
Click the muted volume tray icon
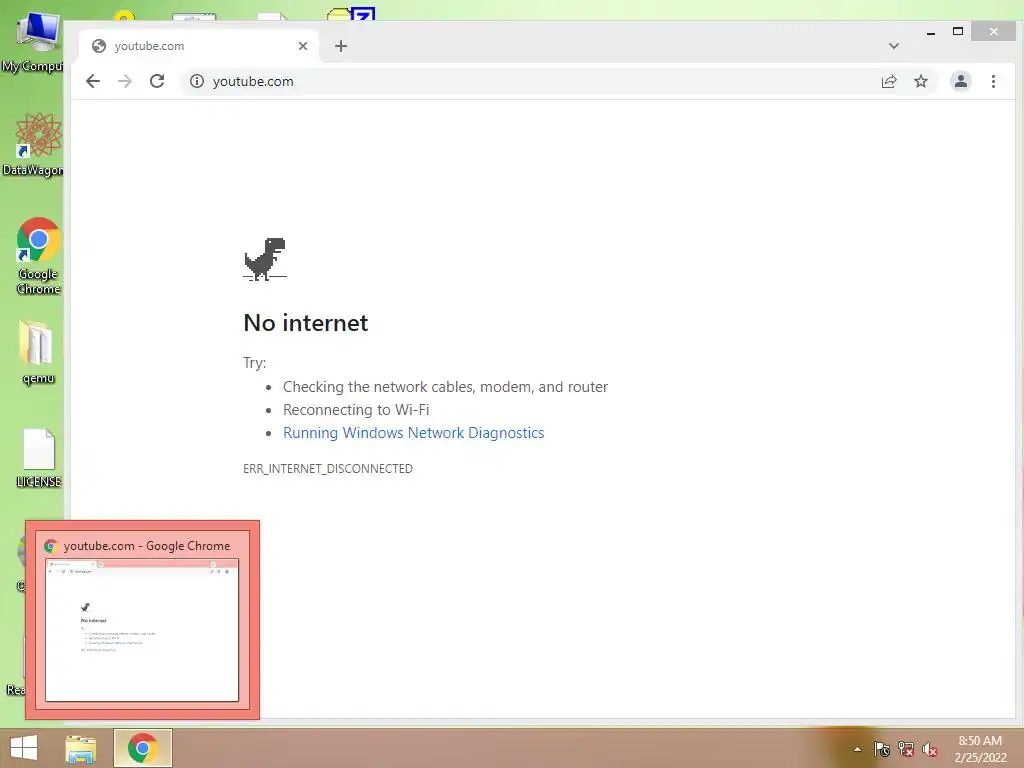tap(930, 749)
